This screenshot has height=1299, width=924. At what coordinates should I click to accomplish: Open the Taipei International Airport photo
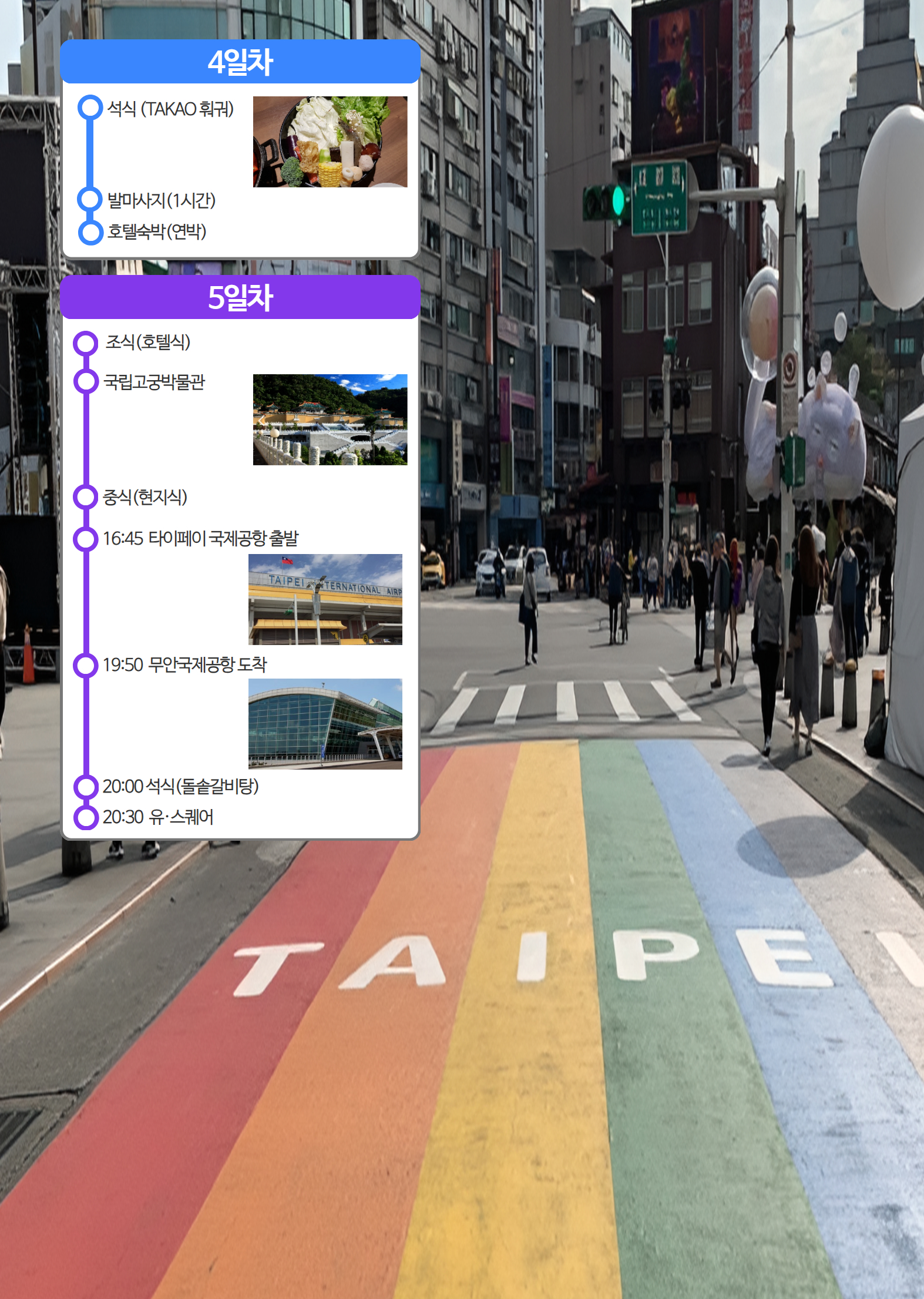click(x=325, y=599)
